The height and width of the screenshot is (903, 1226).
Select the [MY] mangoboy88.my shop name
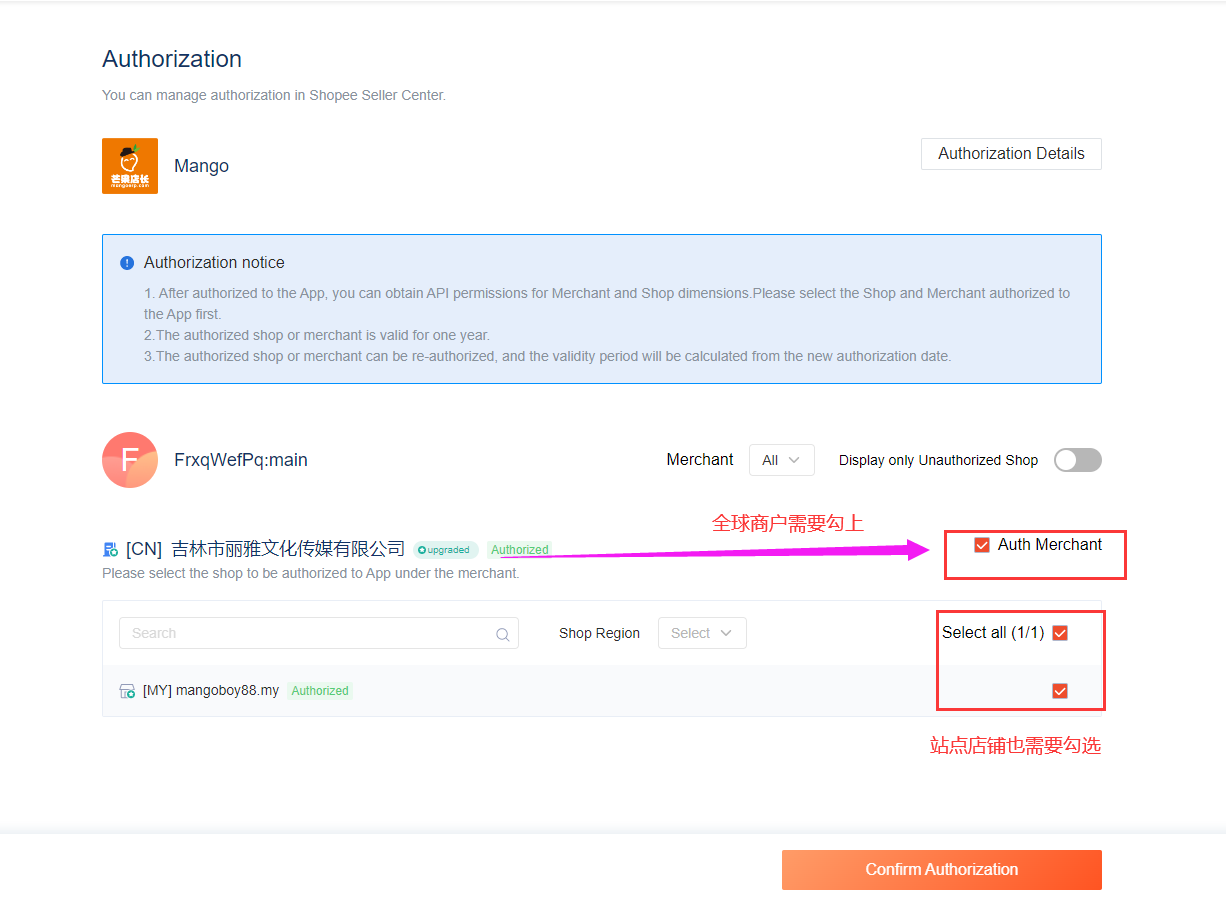coord(211,691)
